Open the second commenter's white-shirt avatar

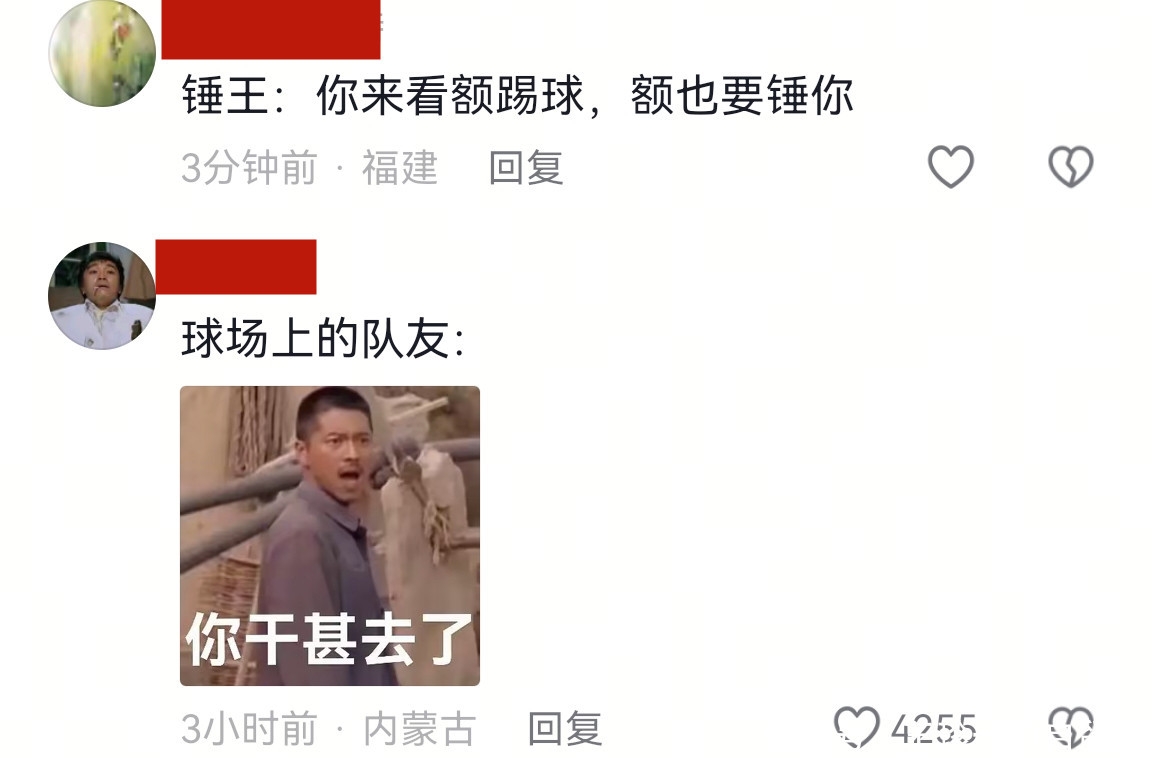tap(102, 295)
